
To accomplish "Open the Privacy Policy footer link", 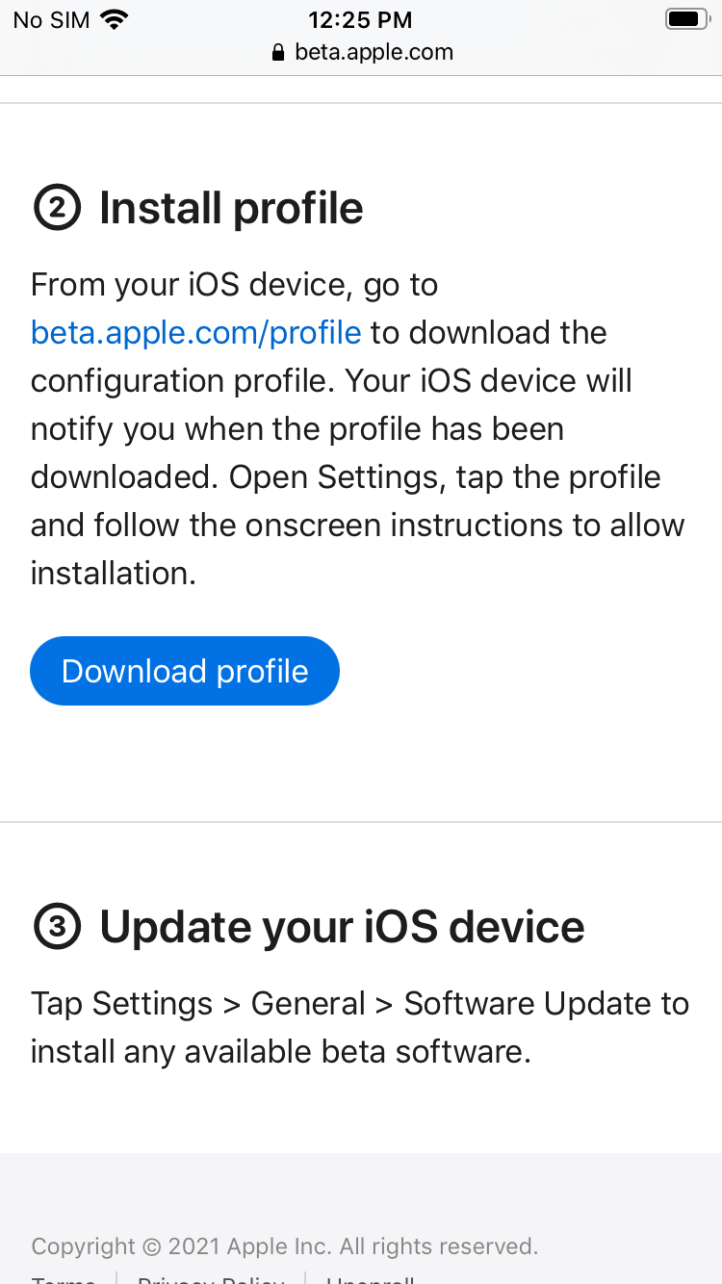I will [x=210, y=1278].
